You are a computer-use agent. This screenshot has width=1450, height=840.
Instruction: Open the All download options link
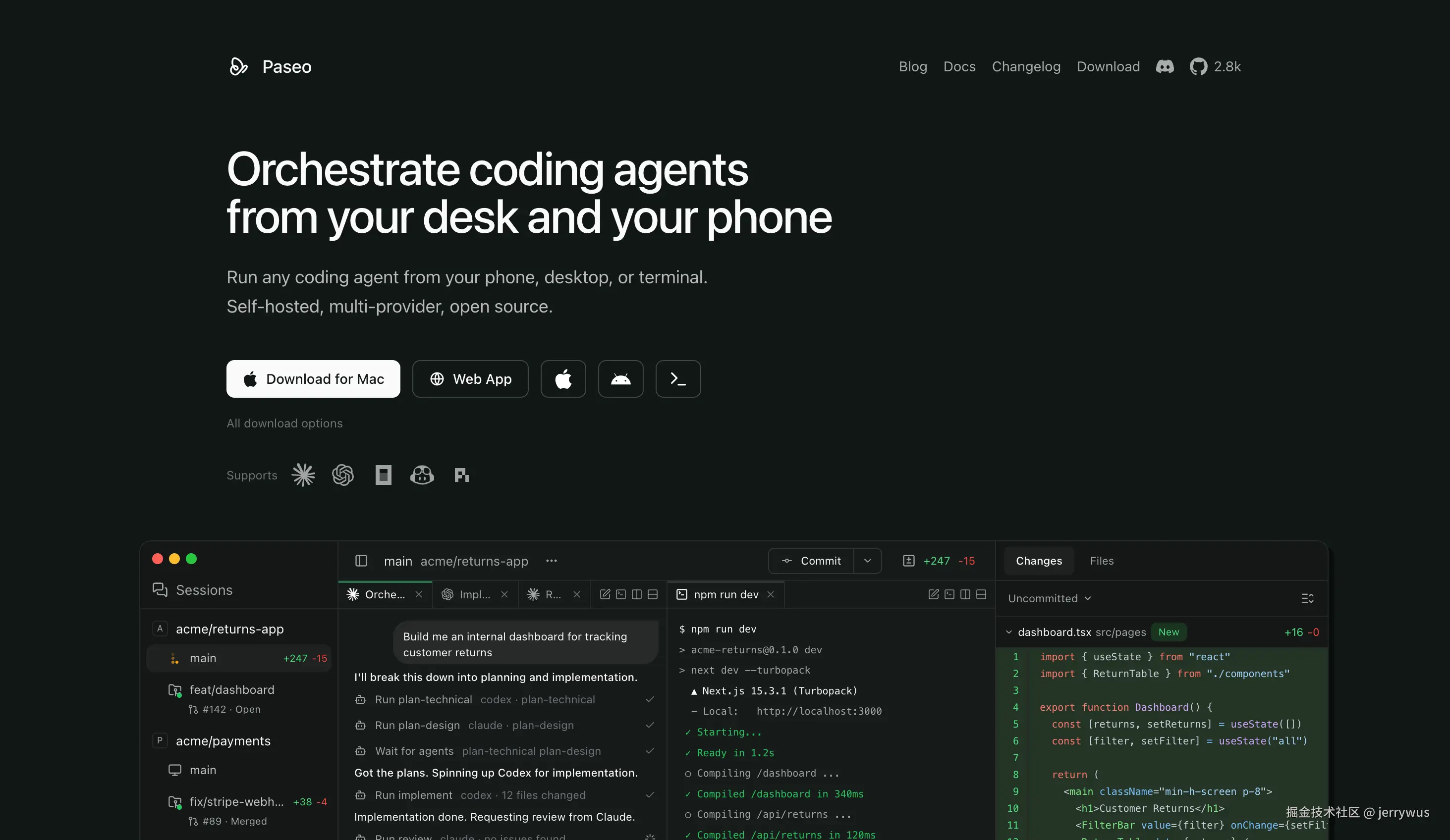(x=284, y=423)
